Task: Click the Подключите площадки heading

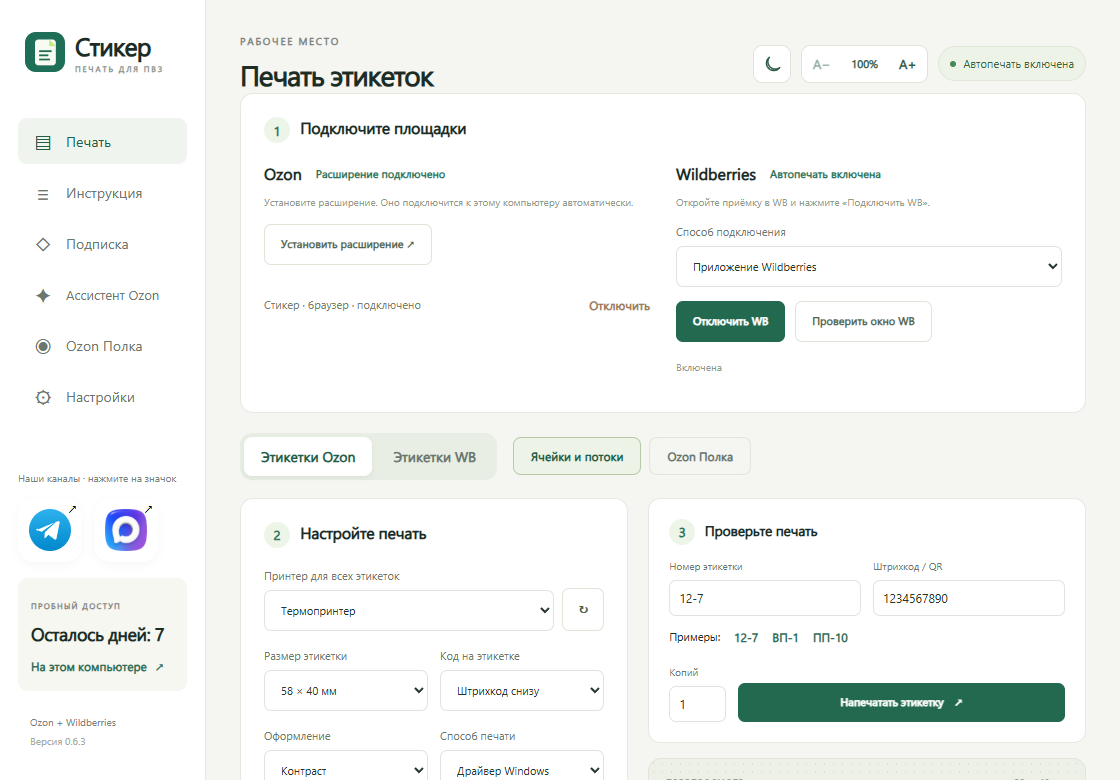Action: point(383,129)
